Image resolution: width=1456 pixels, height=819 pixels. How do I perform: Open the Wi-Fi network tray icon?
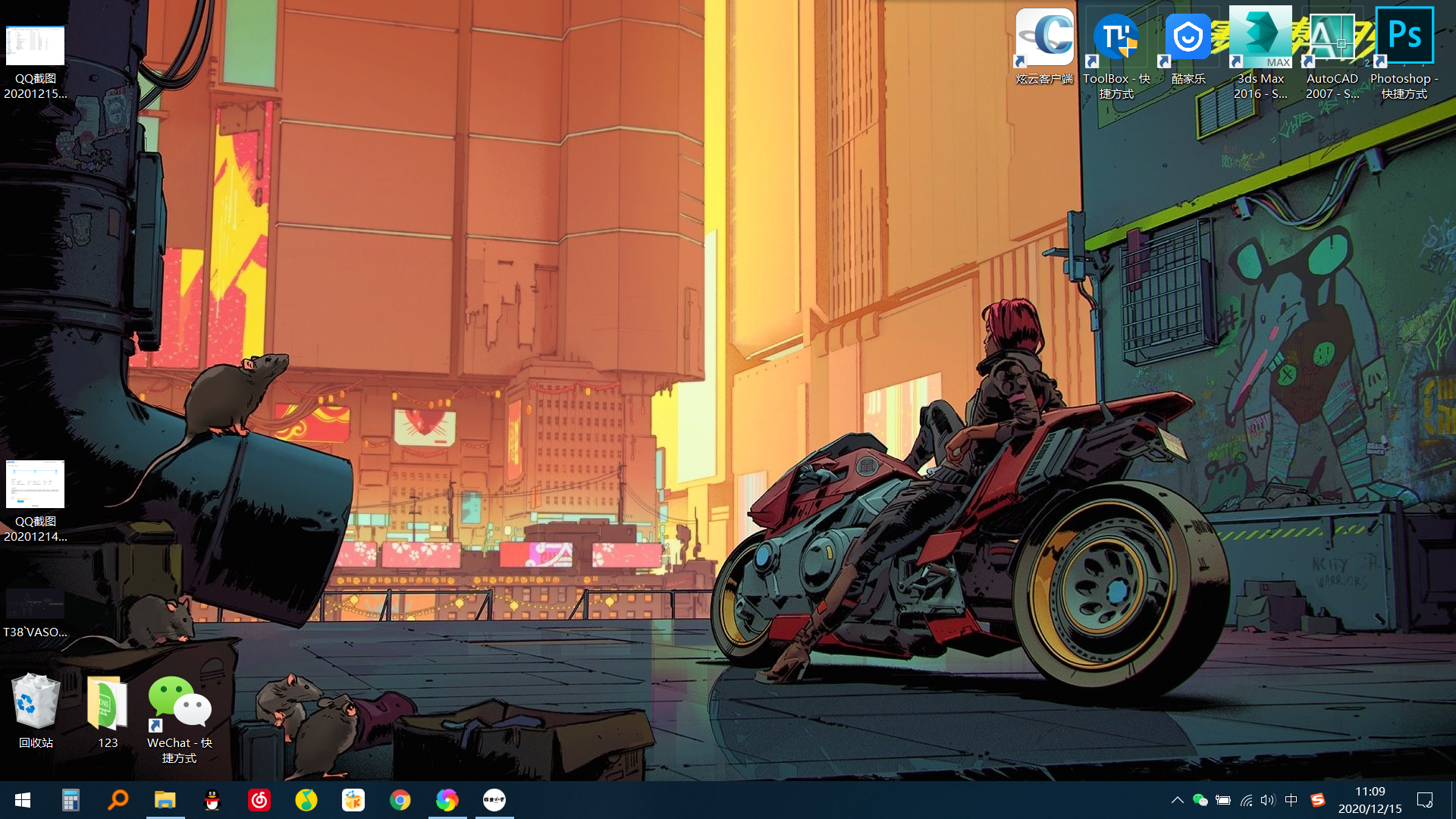[1246, 800]
